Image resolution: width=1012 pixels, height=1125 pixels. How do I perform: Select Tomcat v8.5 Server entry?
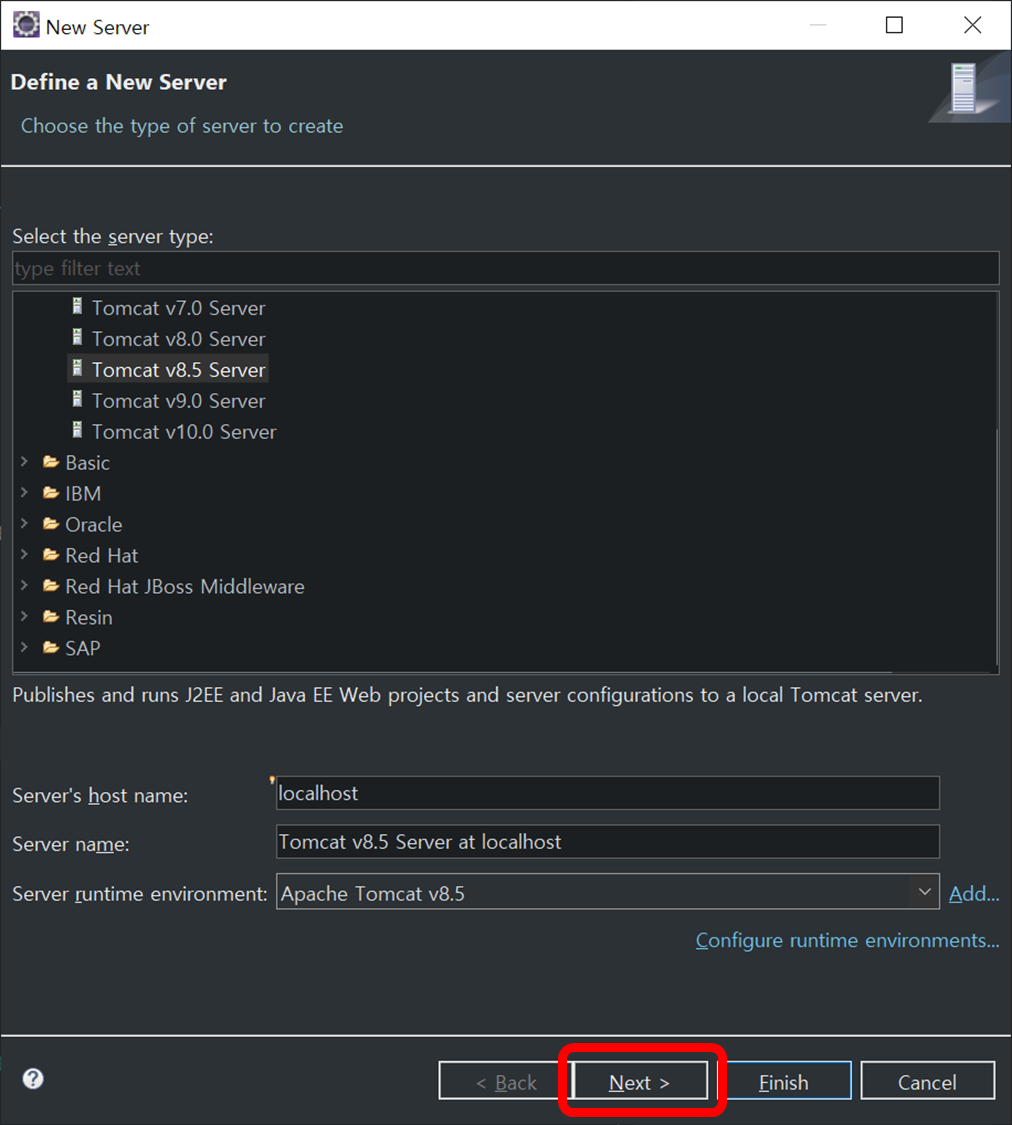click(x=179, y=369)
